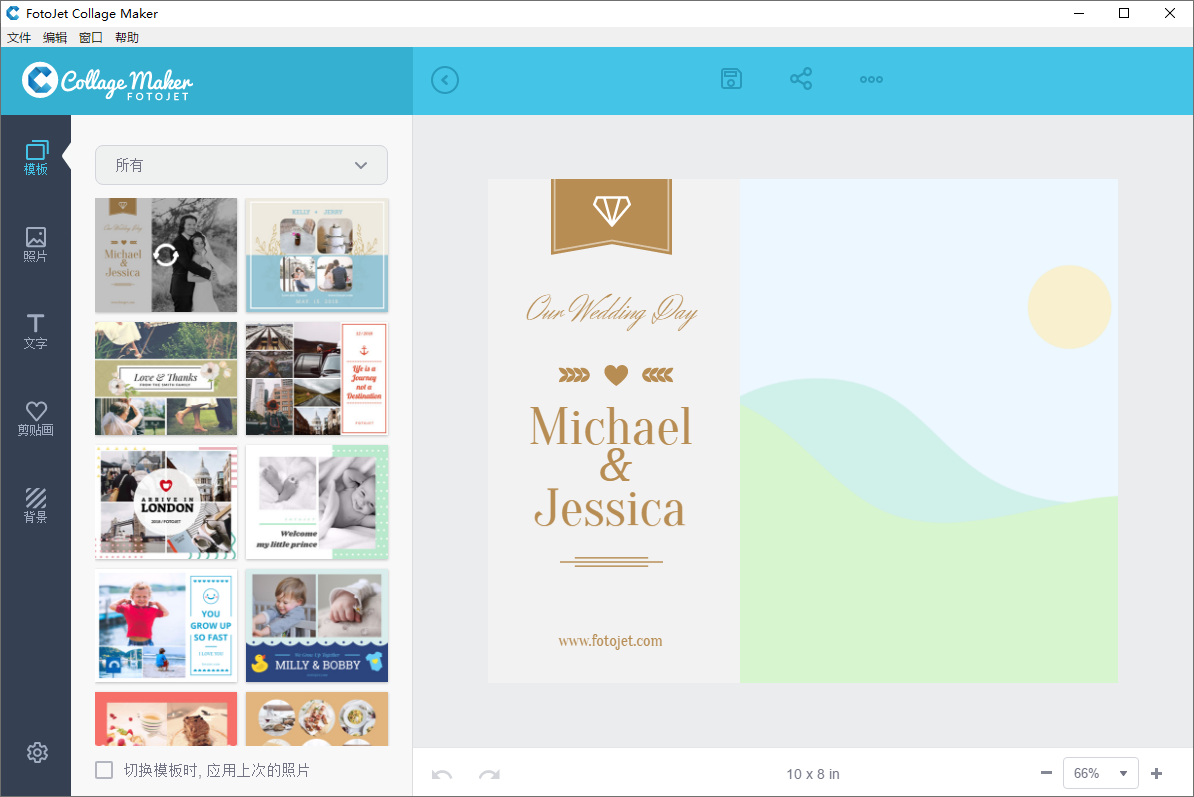Expand the 所有 template category dropdown
Viewport: 1194px width, 797px height.
tap(241, 165)
